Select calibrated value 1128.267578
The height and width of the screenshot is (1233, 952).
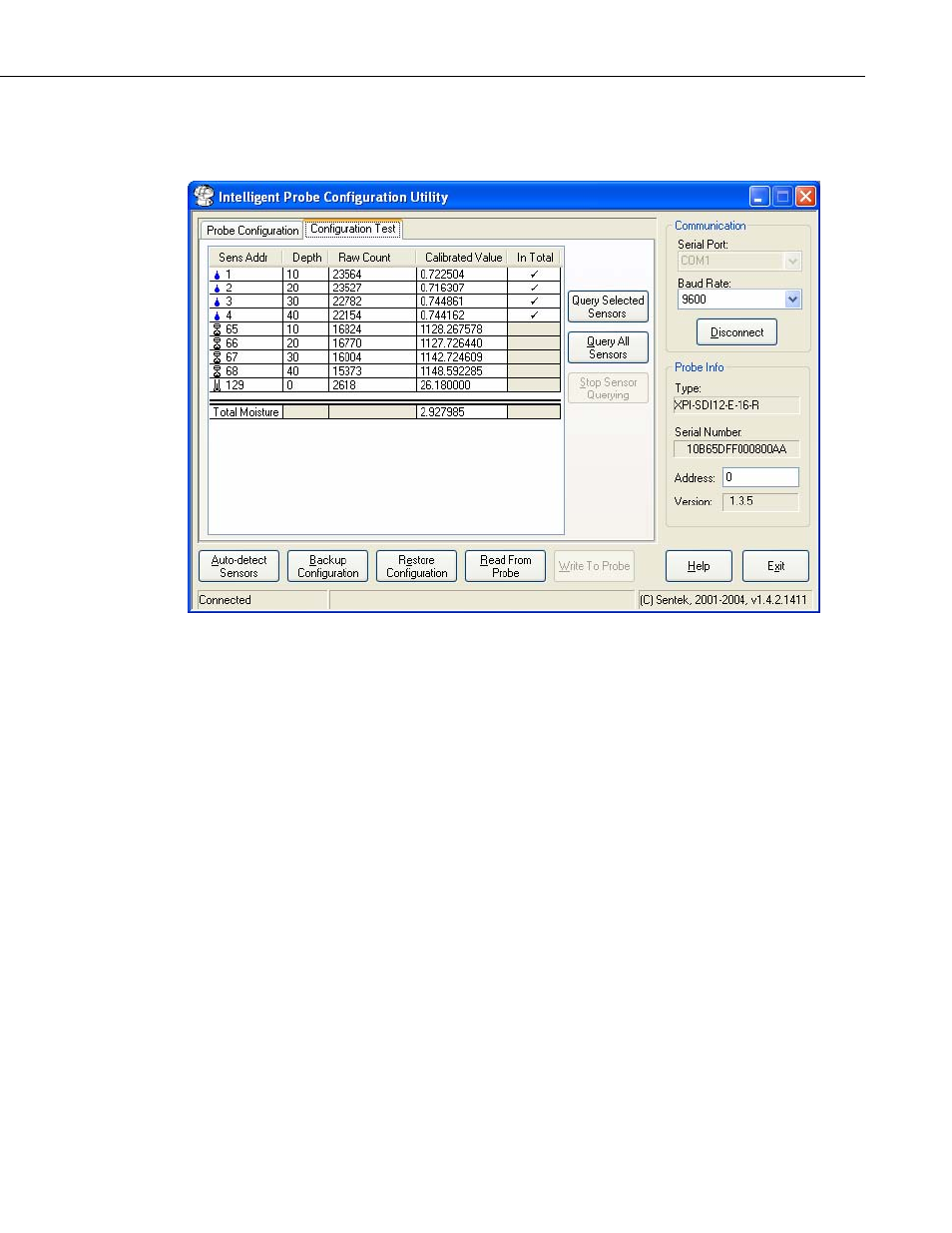coord(461,329)
